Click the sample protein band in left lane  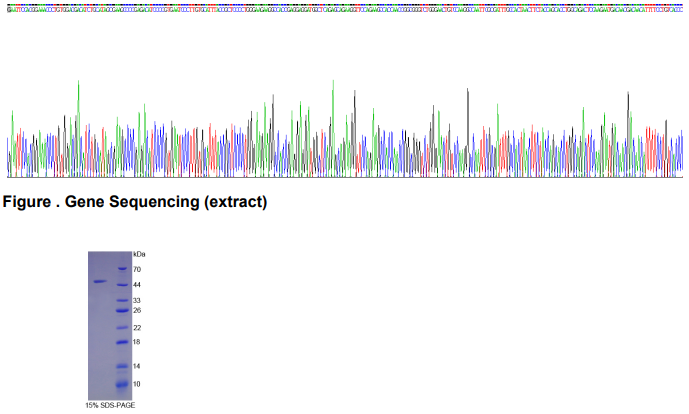(x=99, y=281)
